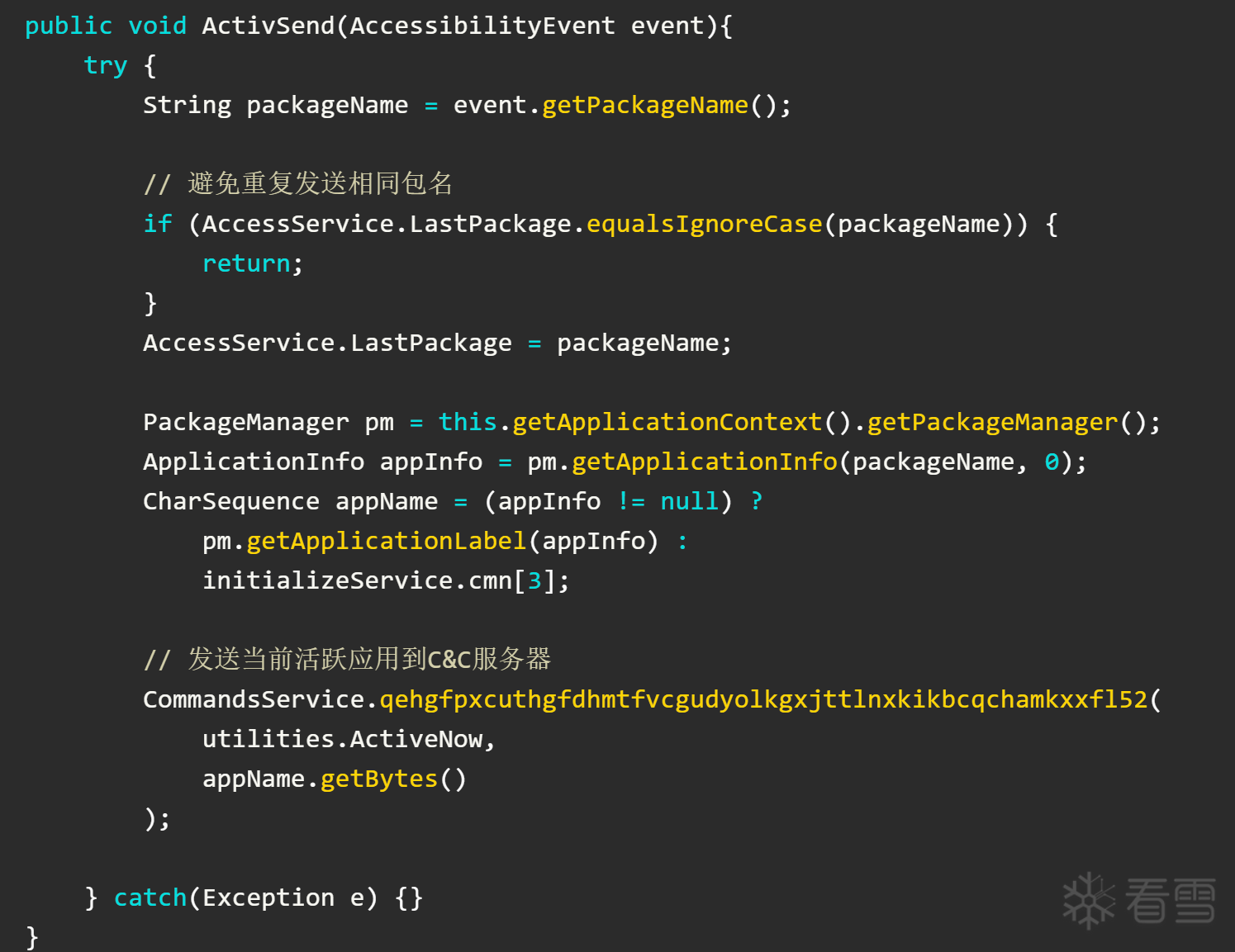Click the 'AccessibilityEvent event' parameter
Viewport: 1235px width, 952px height.
point(527,26)
